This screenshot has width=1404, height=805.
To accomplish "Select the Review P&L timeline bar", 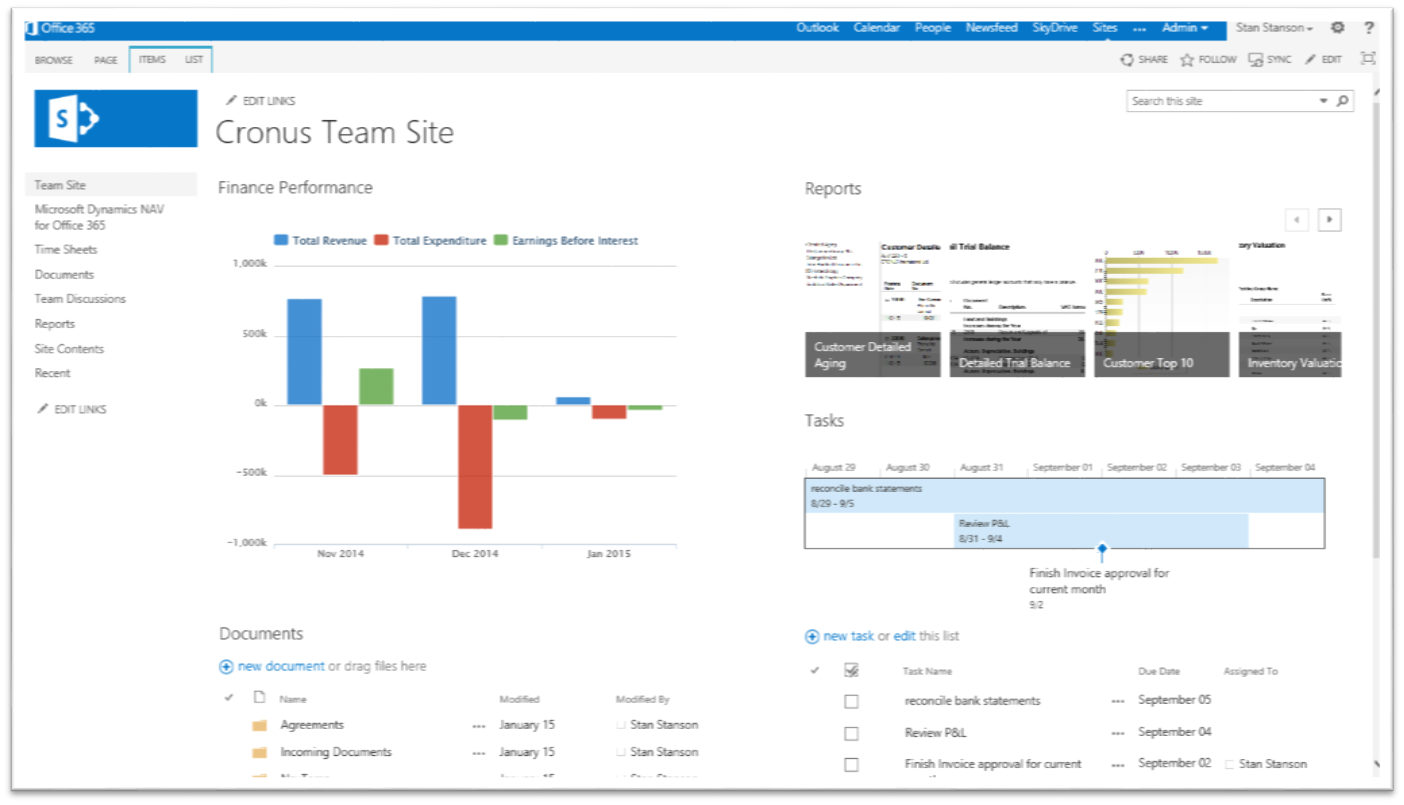I will (1101, 531).
